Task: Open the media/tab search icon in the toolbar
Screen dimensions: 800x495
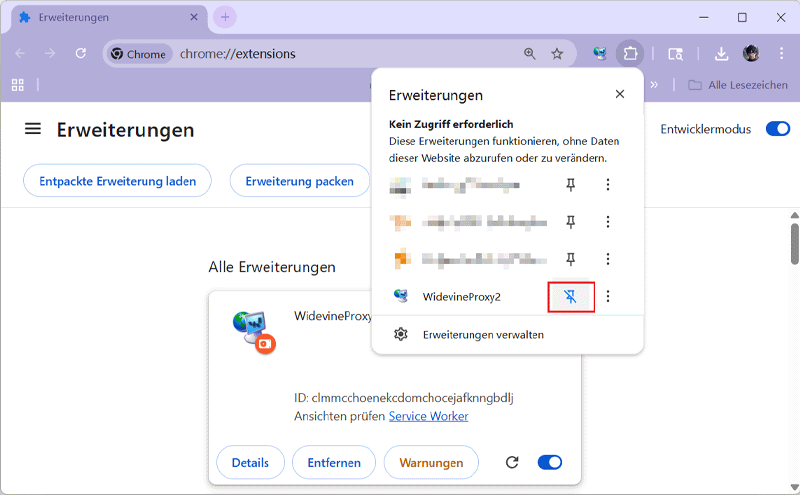Action: click(676, 54)
